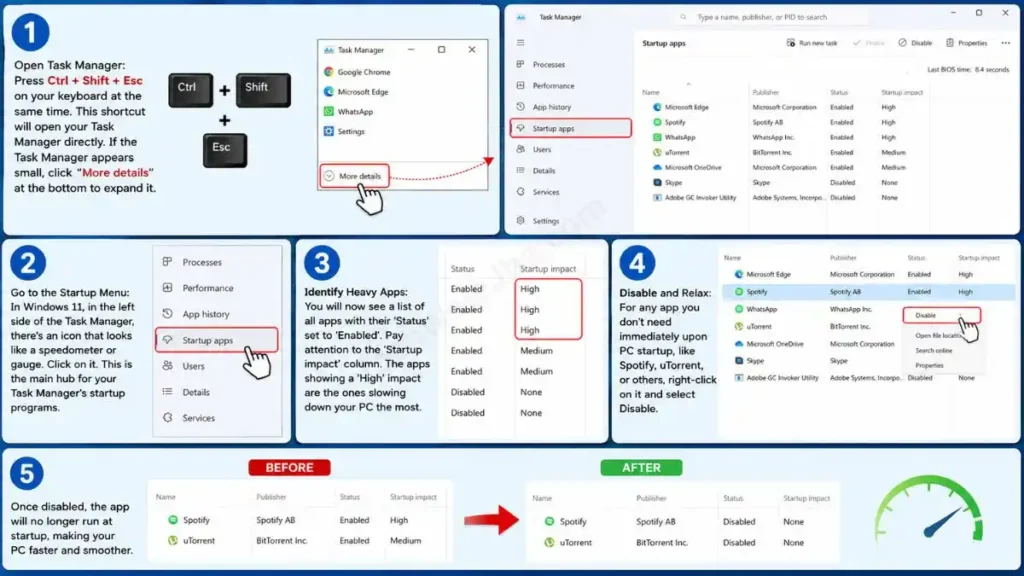Open the hamburger navigation menu in large Task Manager

click(520, 42)
